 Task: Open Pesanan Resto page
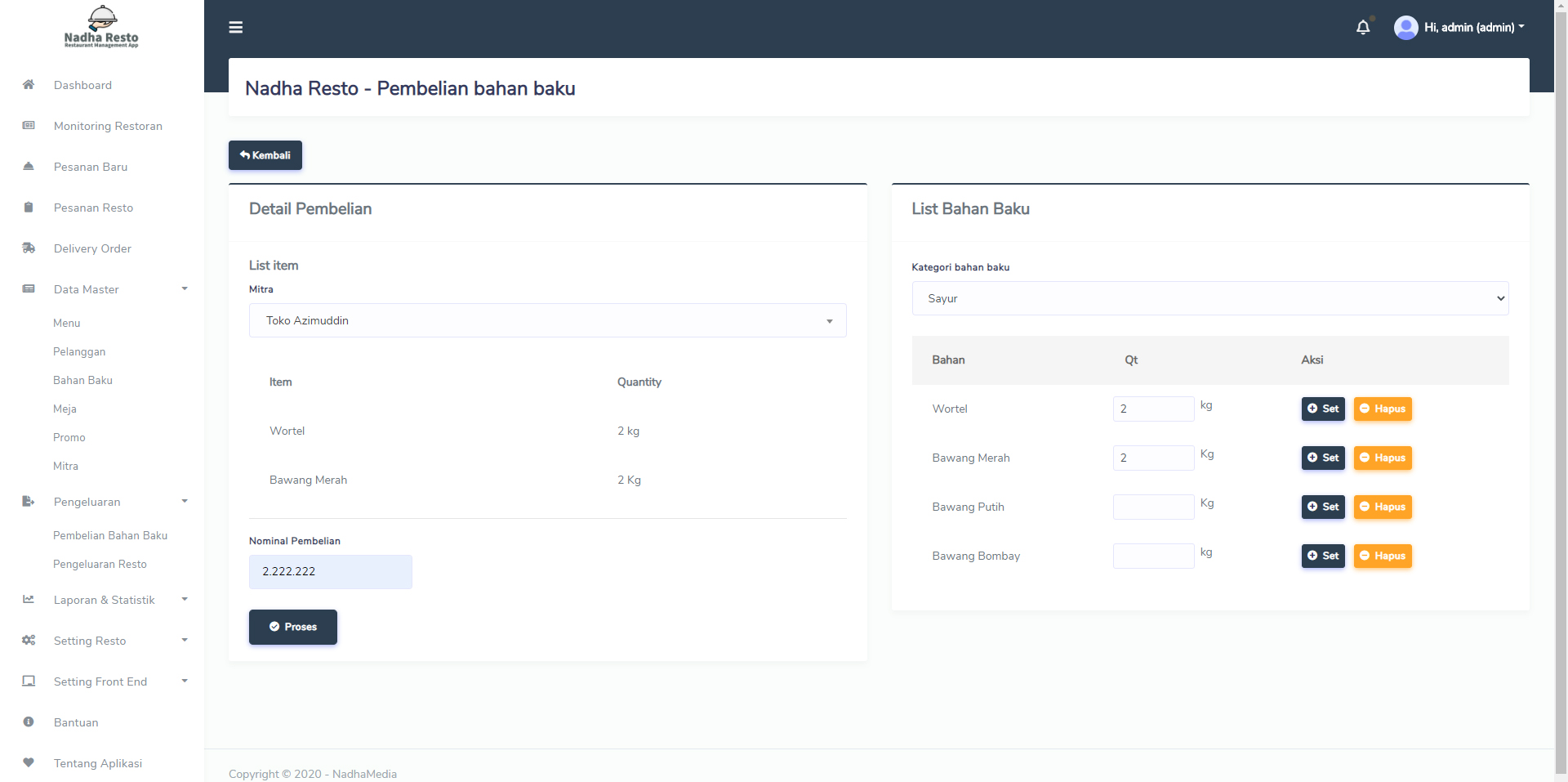(93, 208)
